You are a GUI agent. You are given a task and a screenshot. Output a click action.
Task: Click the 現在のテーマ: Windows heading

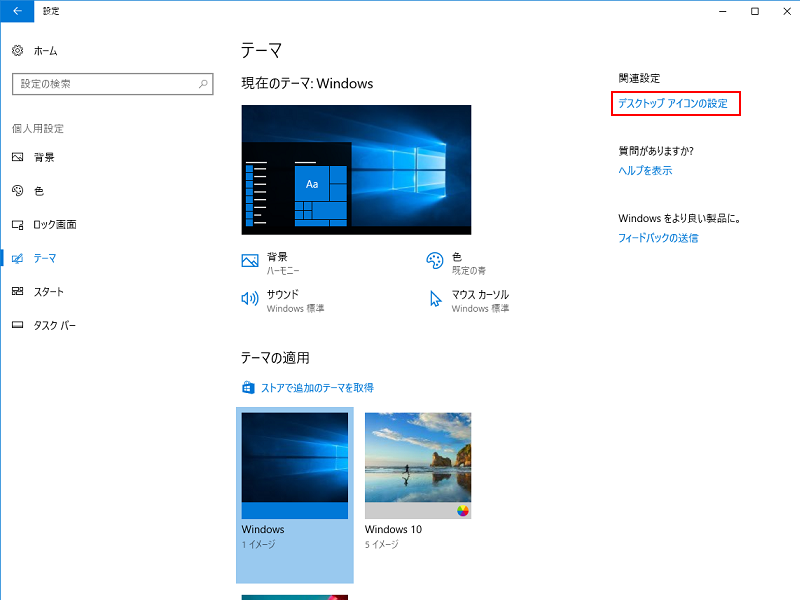[307, 83]
